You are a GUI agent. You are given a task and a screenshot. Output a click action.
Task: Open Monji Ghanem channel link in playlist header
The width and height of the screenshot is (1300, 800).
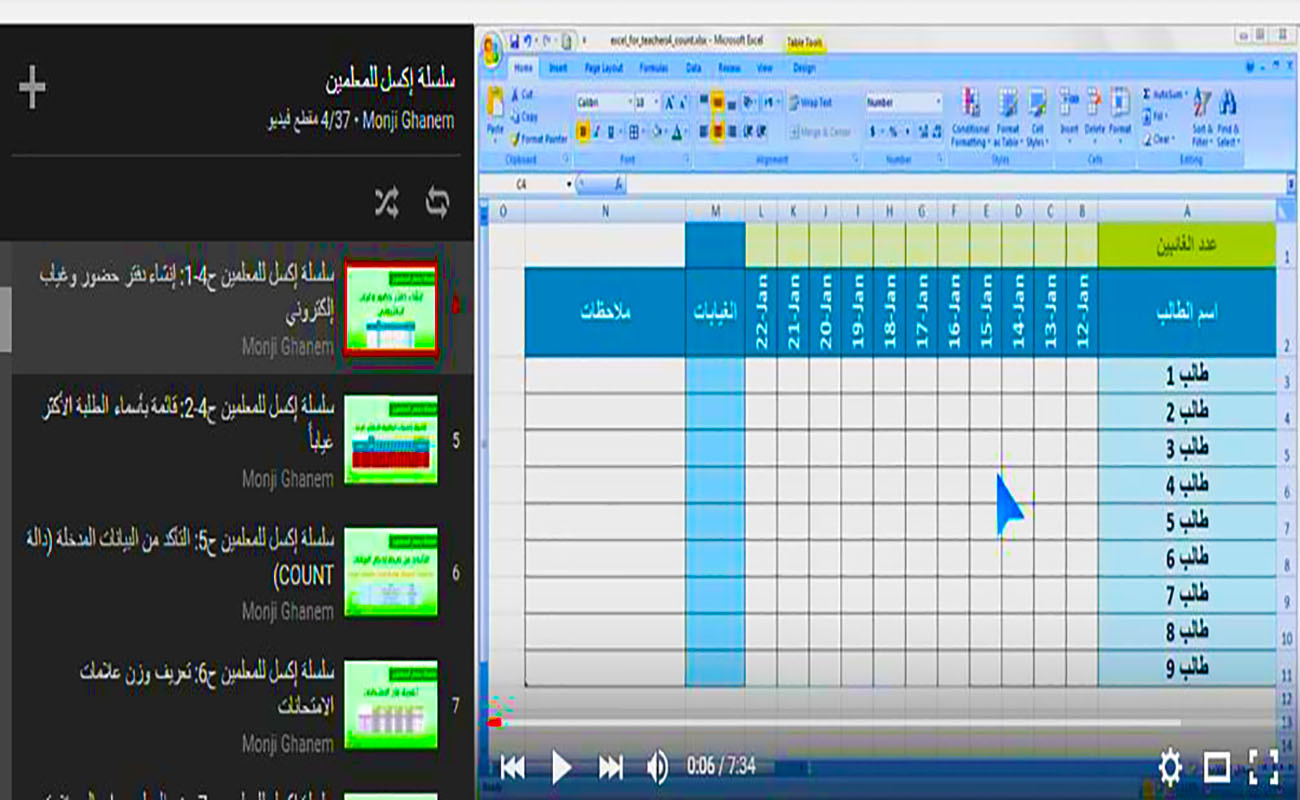tap(407, 121)
